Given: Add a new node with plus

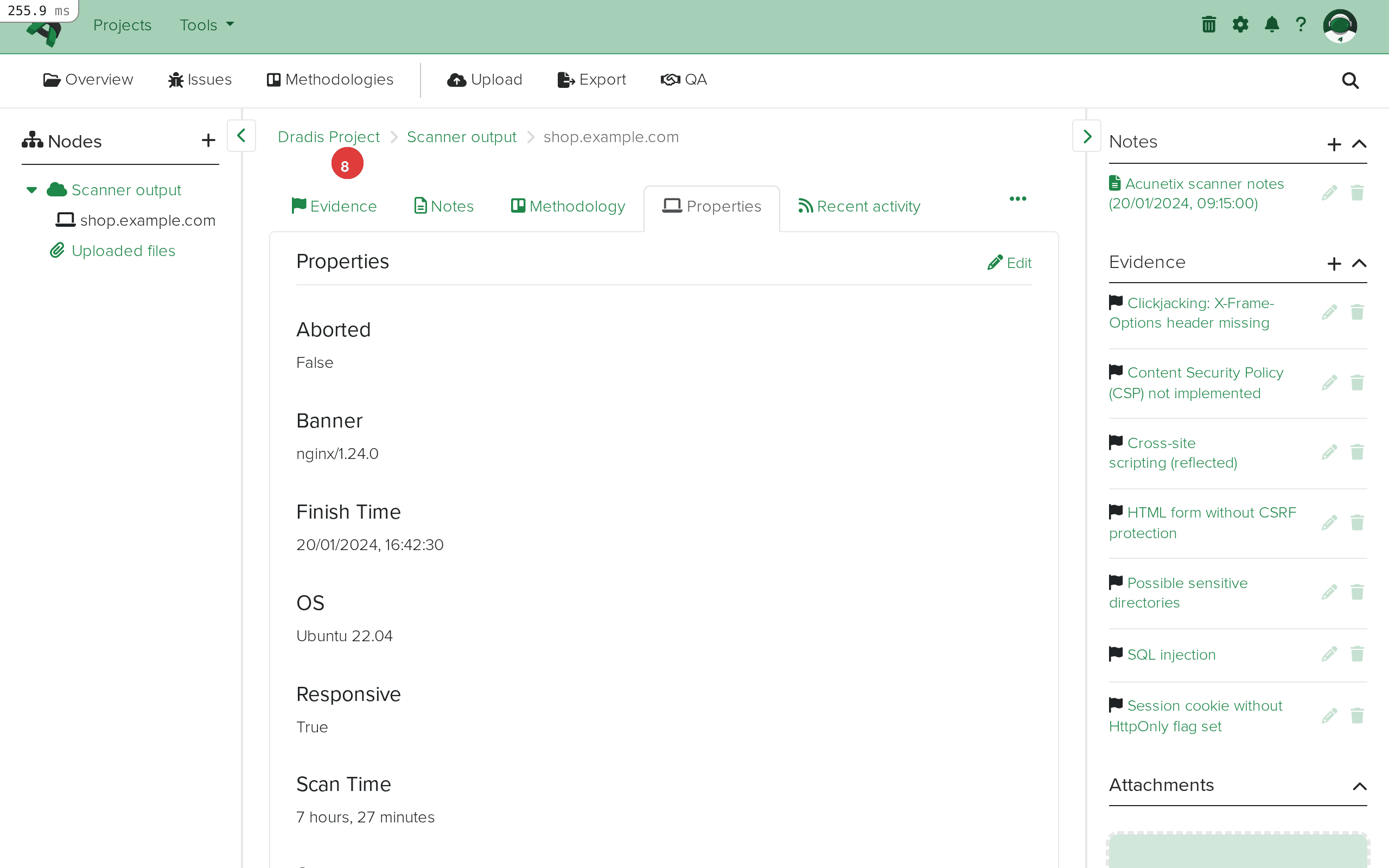Looking at the screenshot, I should [208, 141].
